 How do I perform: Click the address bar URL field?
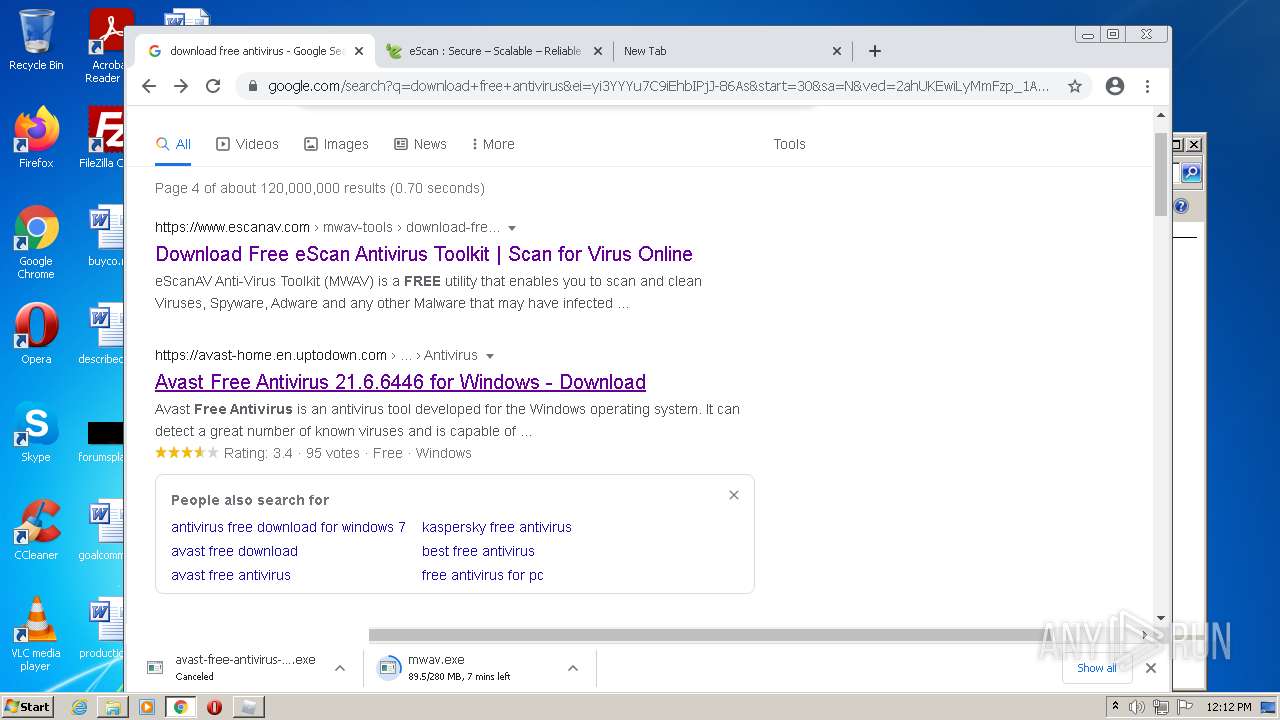[658, 86]
